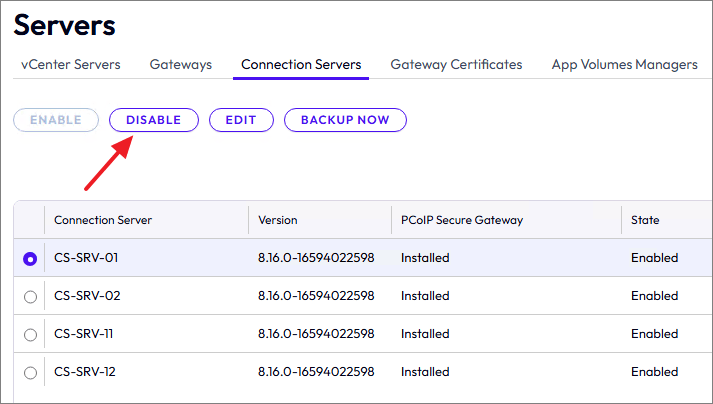Click the grayed-out Enable button
Image resolution: width=713 pixels, height=404 pixels.
[55, 120]
